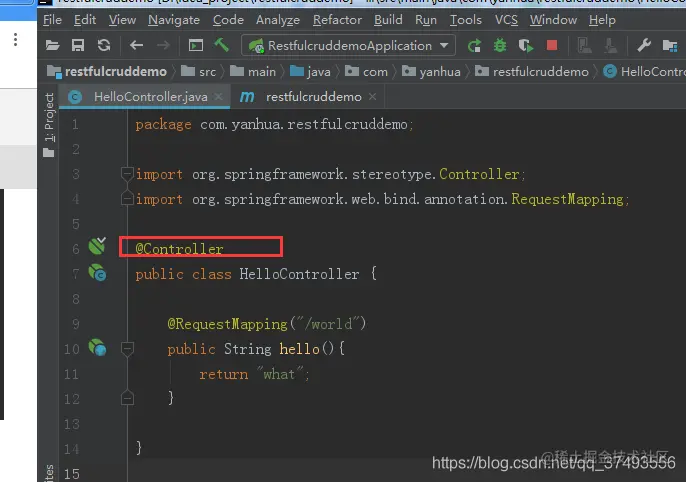Click the restfulcruddemo project breadcrumb
The height and width of the screenshot is (482, 686).
[107, 71]
